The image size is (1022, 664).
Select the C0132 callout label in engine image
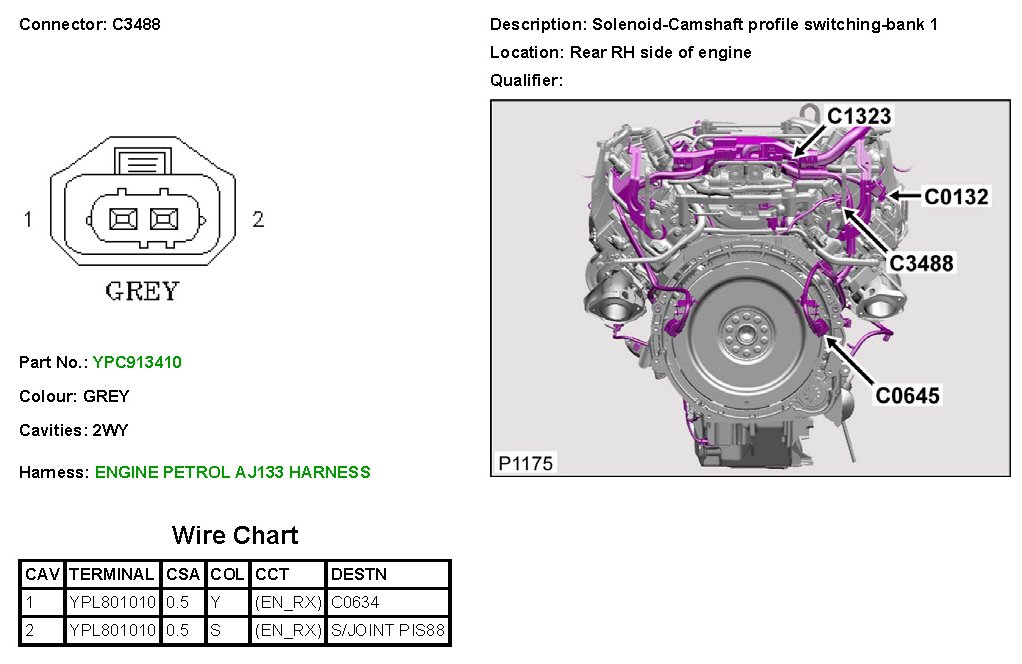click(x=955, y=197)
